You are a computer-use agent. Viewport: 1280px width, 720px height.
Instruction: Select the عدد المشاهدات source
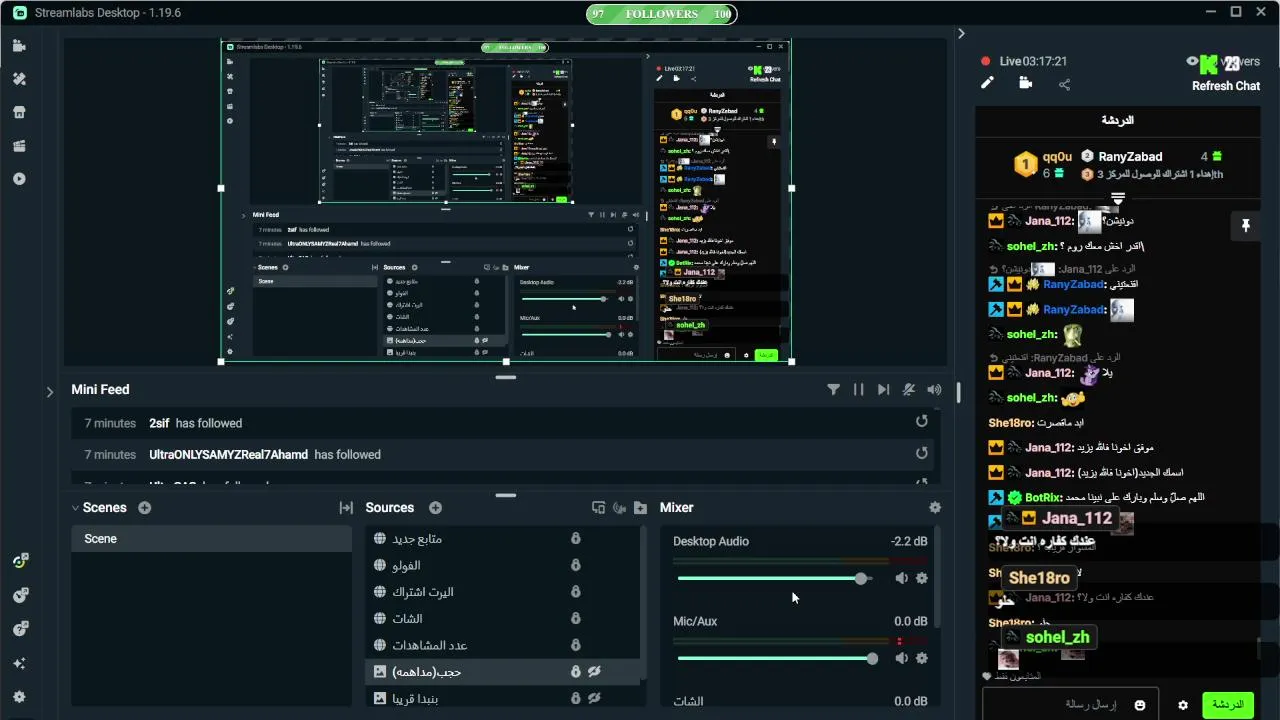coord(503,645)
